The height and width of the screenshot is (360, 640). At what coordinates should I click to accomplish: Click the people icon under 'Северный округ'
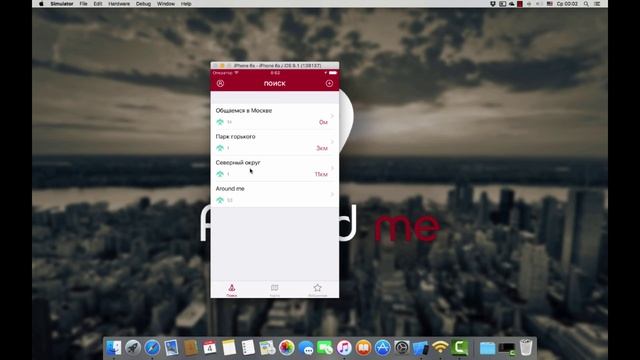pyautogui.click(x=220, y=174)
